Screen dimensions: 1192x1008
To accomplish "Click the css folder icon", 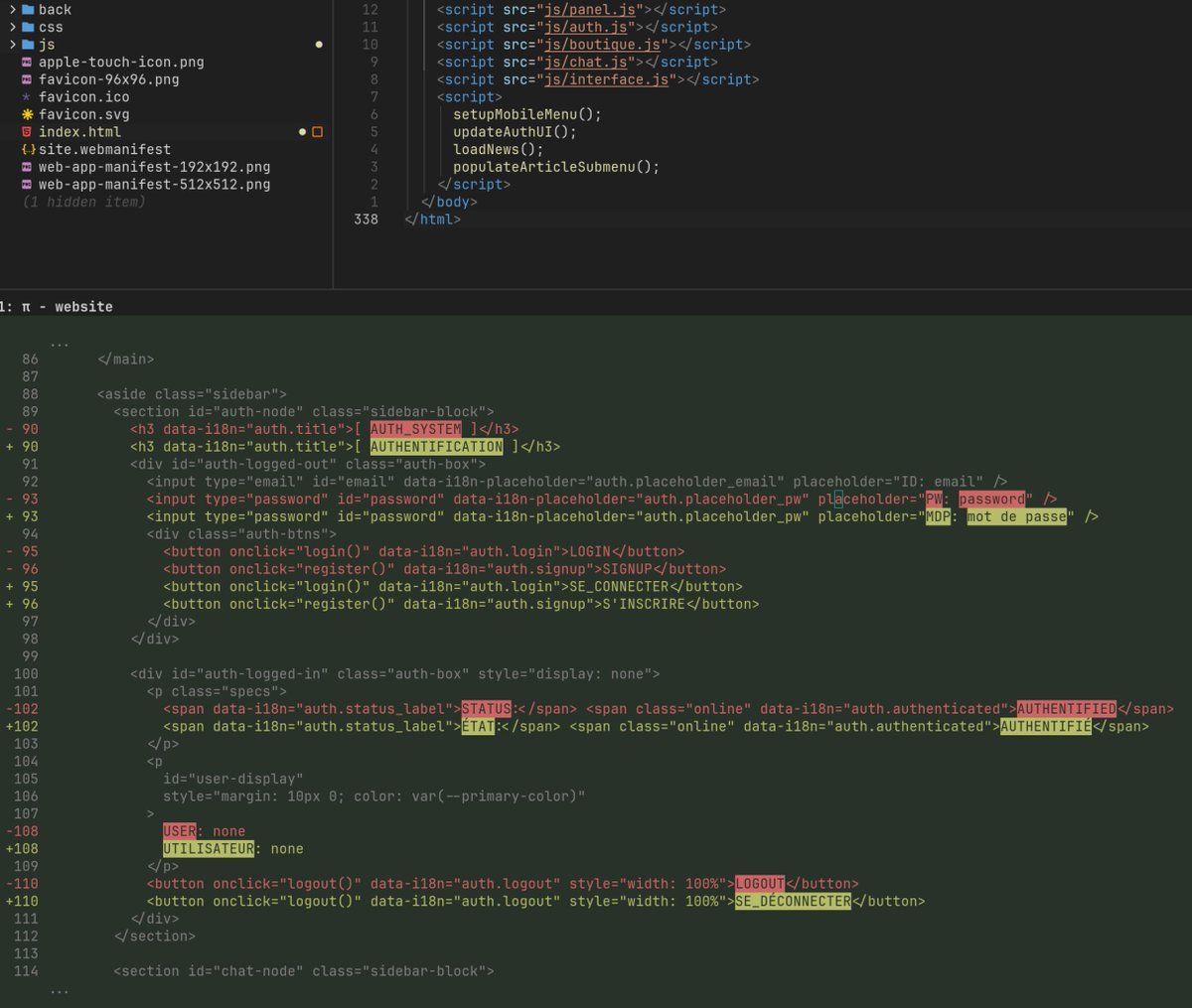I will coord(28,27).
